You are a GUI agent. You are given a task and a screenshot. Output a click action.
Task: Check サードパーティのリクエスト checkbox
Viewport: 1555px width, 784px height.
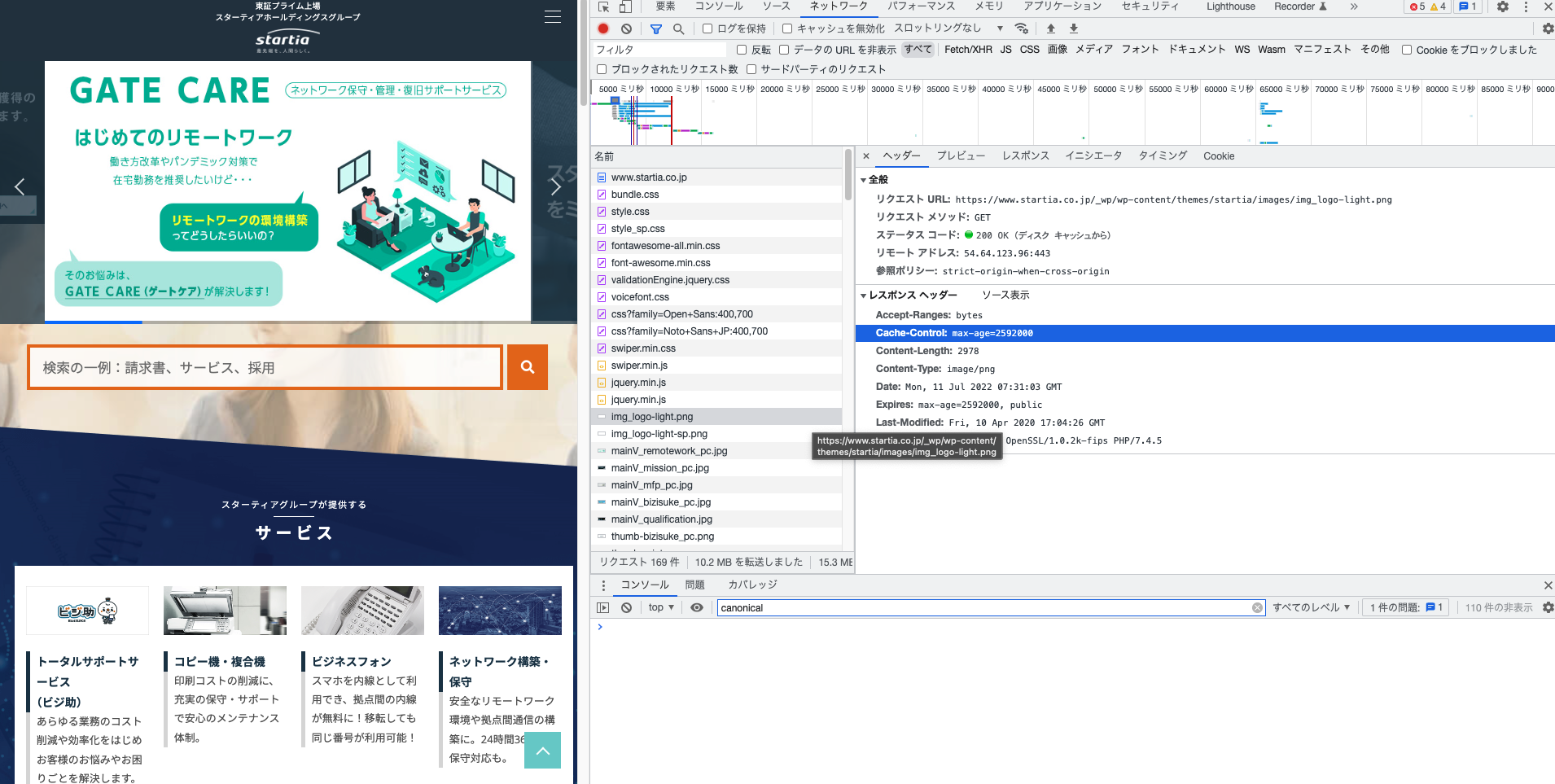pyautogui.click(x=751, y=69)
